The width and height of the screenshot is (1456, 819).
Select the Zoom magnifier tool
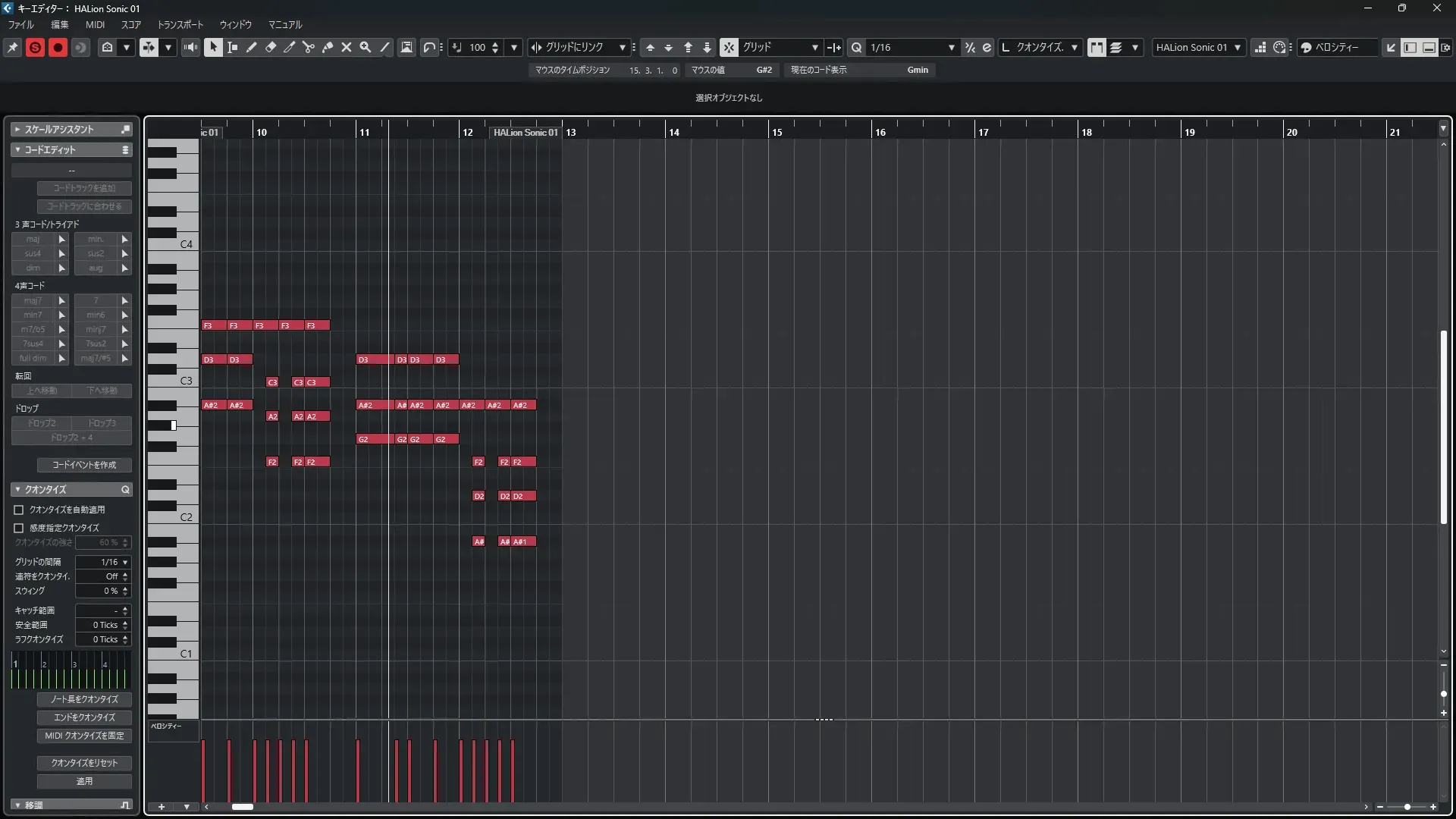(366, 47)
